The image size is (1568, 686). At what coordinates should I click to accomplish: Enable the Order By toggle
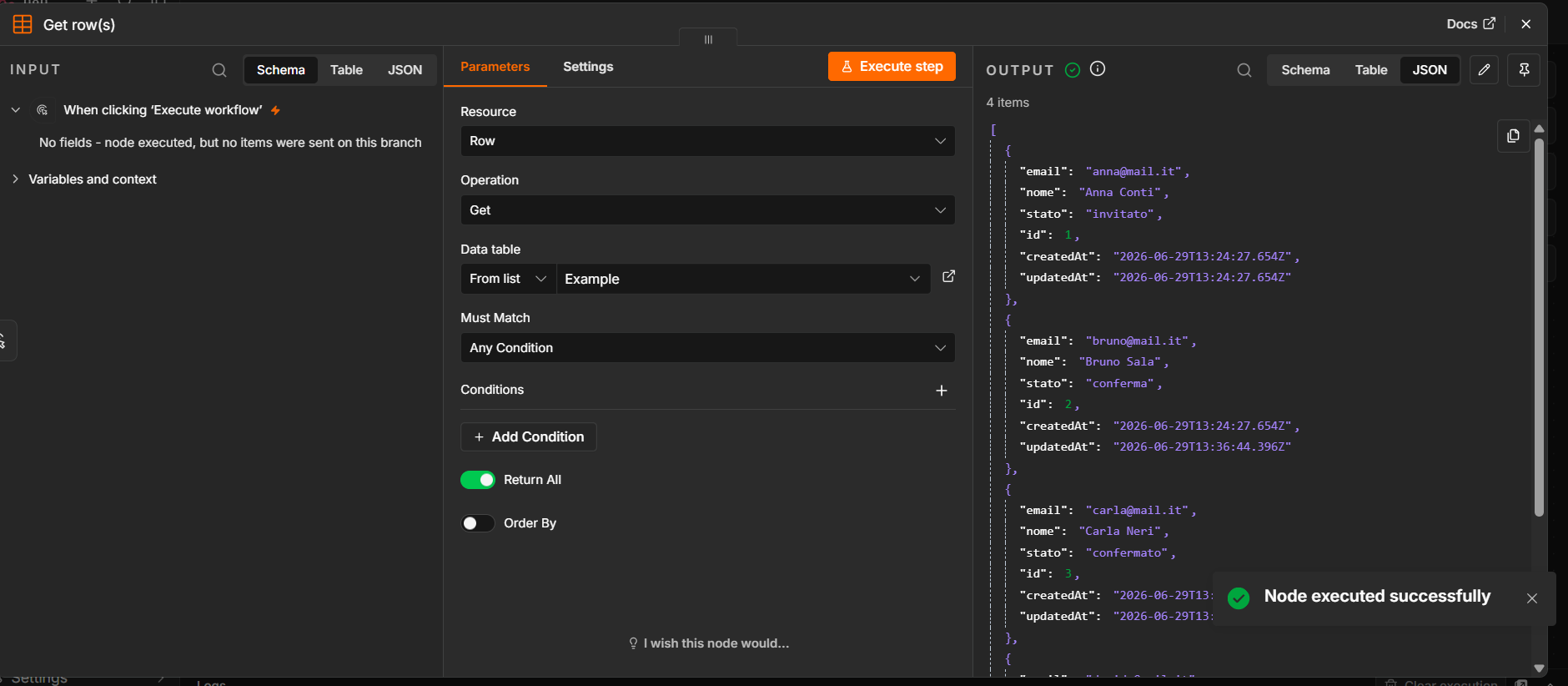click(478, 523)
